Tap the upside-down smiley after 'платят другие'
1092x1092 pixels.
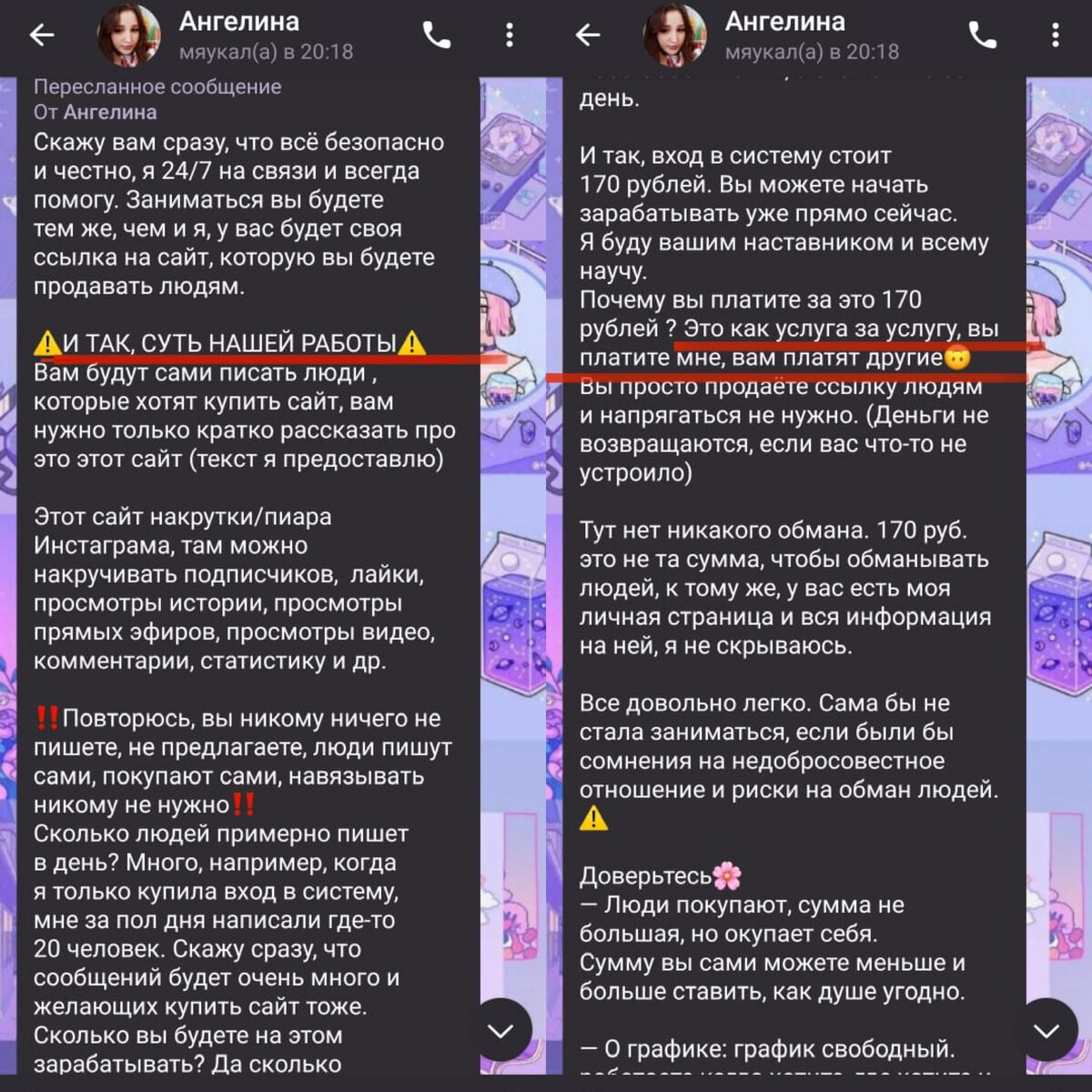pos(957,358)
